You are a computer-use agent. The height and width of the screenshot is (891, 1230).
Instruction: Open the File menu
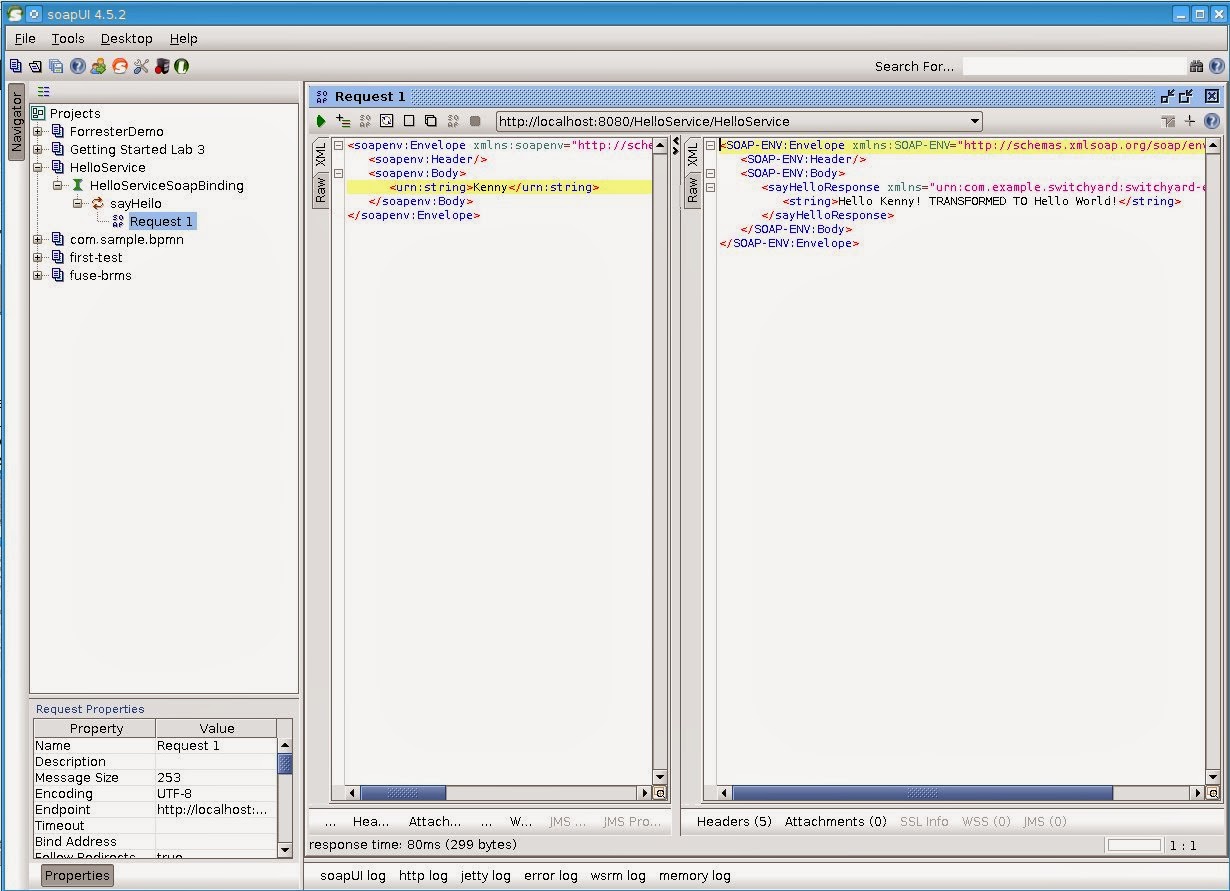pyautogui.click(x=25, y=38)
